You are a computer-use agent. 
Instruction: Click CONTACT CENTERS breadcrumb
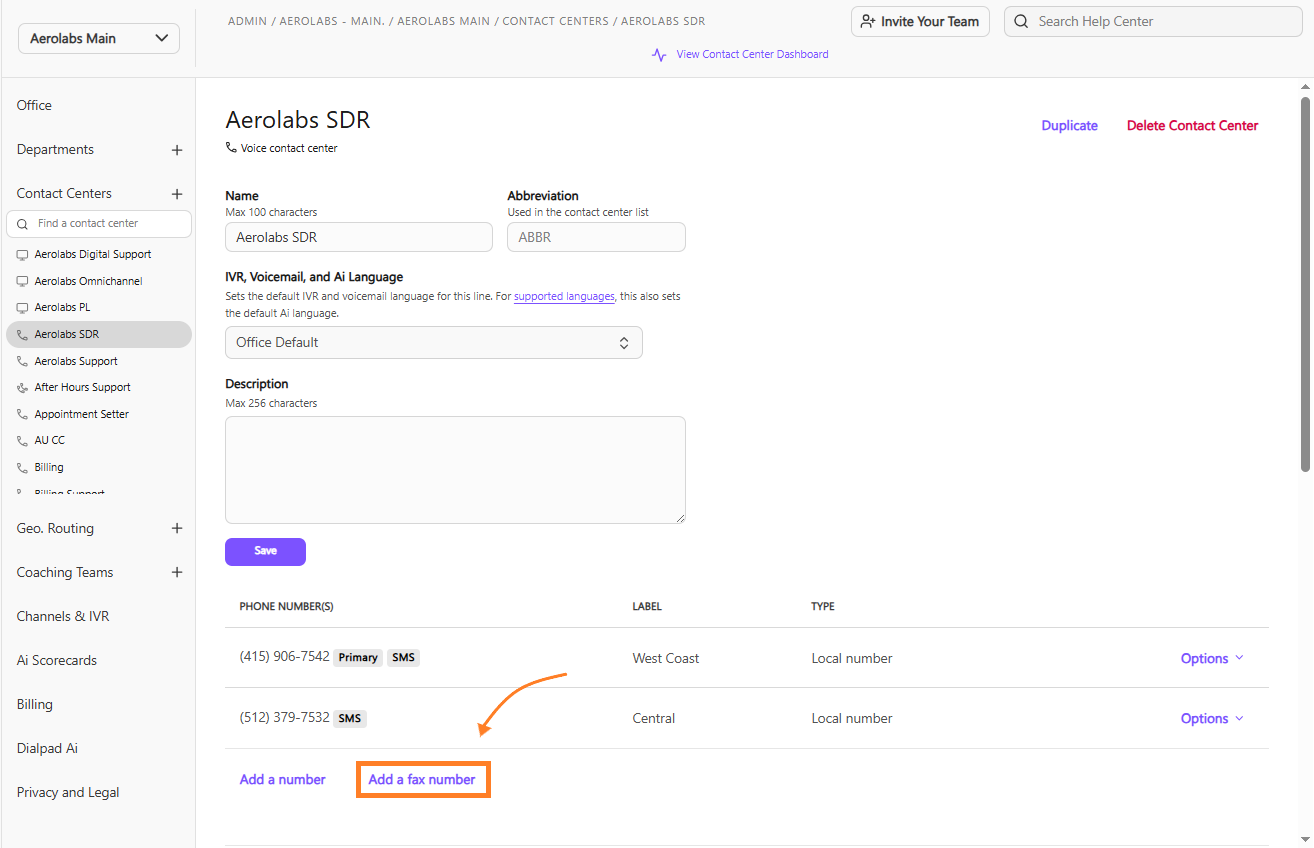click(556, 21)
